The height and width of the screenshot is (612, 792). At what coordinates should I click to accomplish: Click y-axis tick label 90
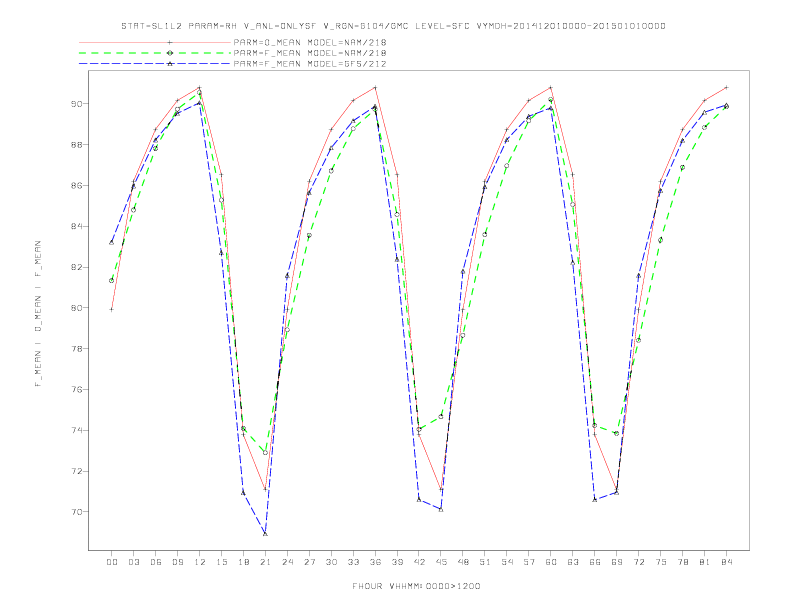(x=77, y=104)
